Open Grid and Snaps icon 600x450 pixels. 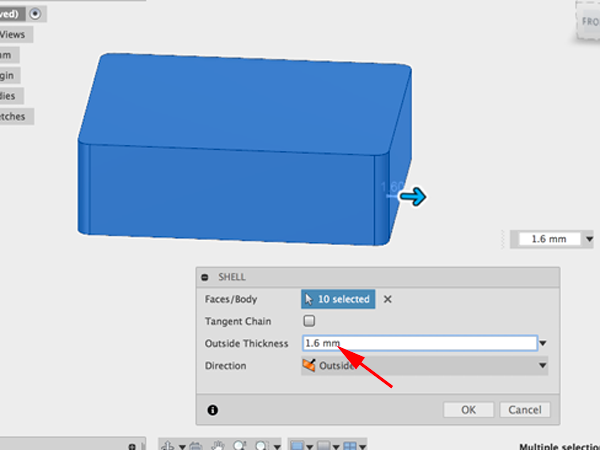coord(324,446)
